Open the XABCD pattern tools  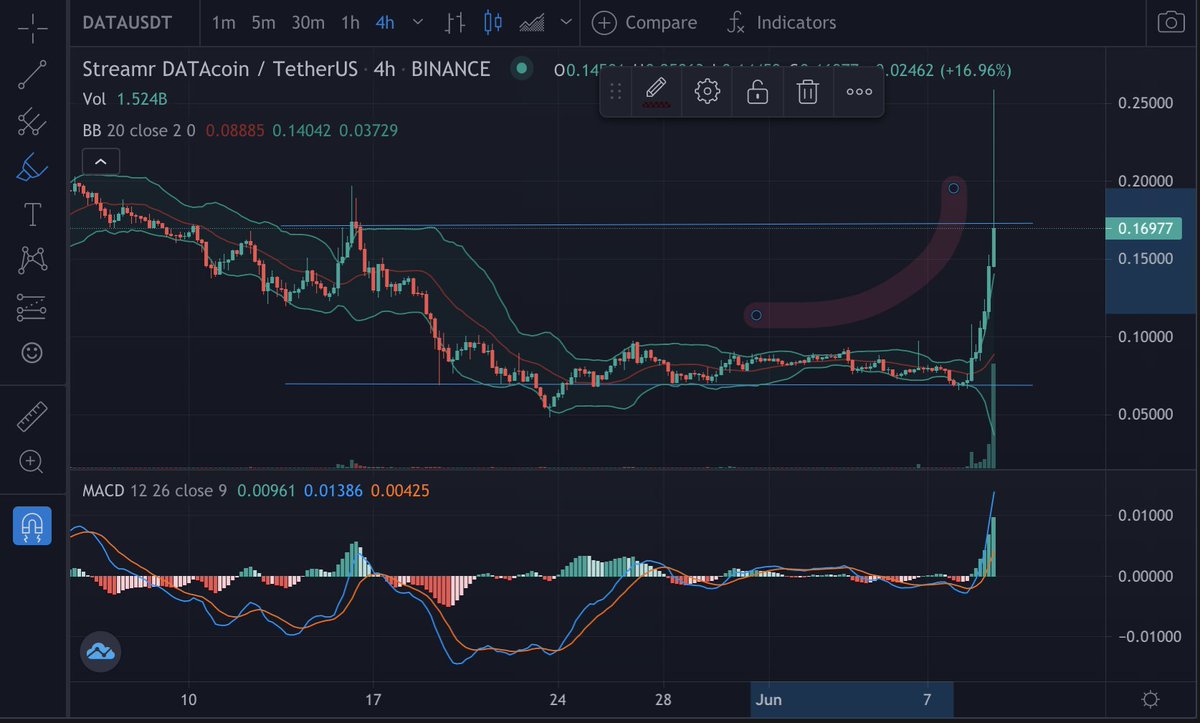pyautogui.click(x=32, y=260)
